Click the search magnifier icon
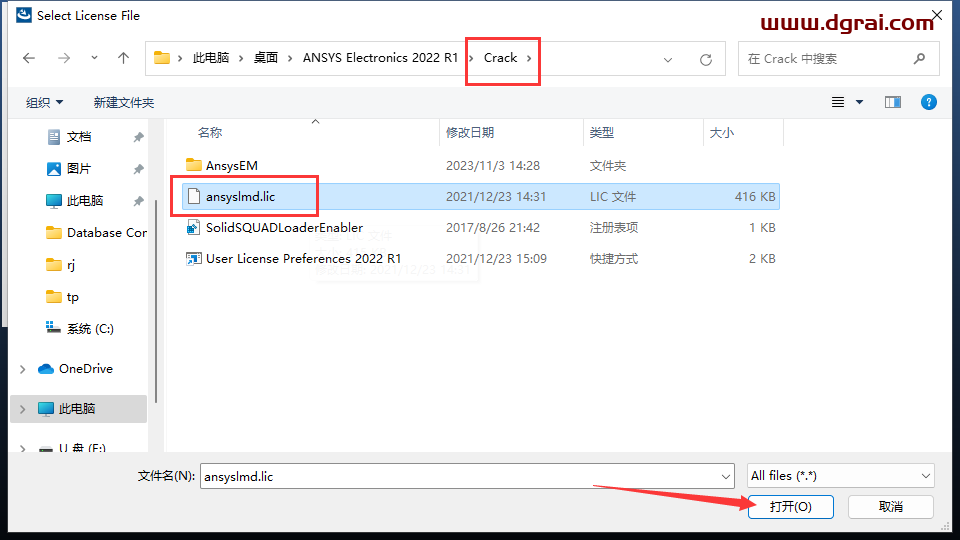The height and width of the screenshot is (540, 960). pyautogui.click(x=919, y=59)
